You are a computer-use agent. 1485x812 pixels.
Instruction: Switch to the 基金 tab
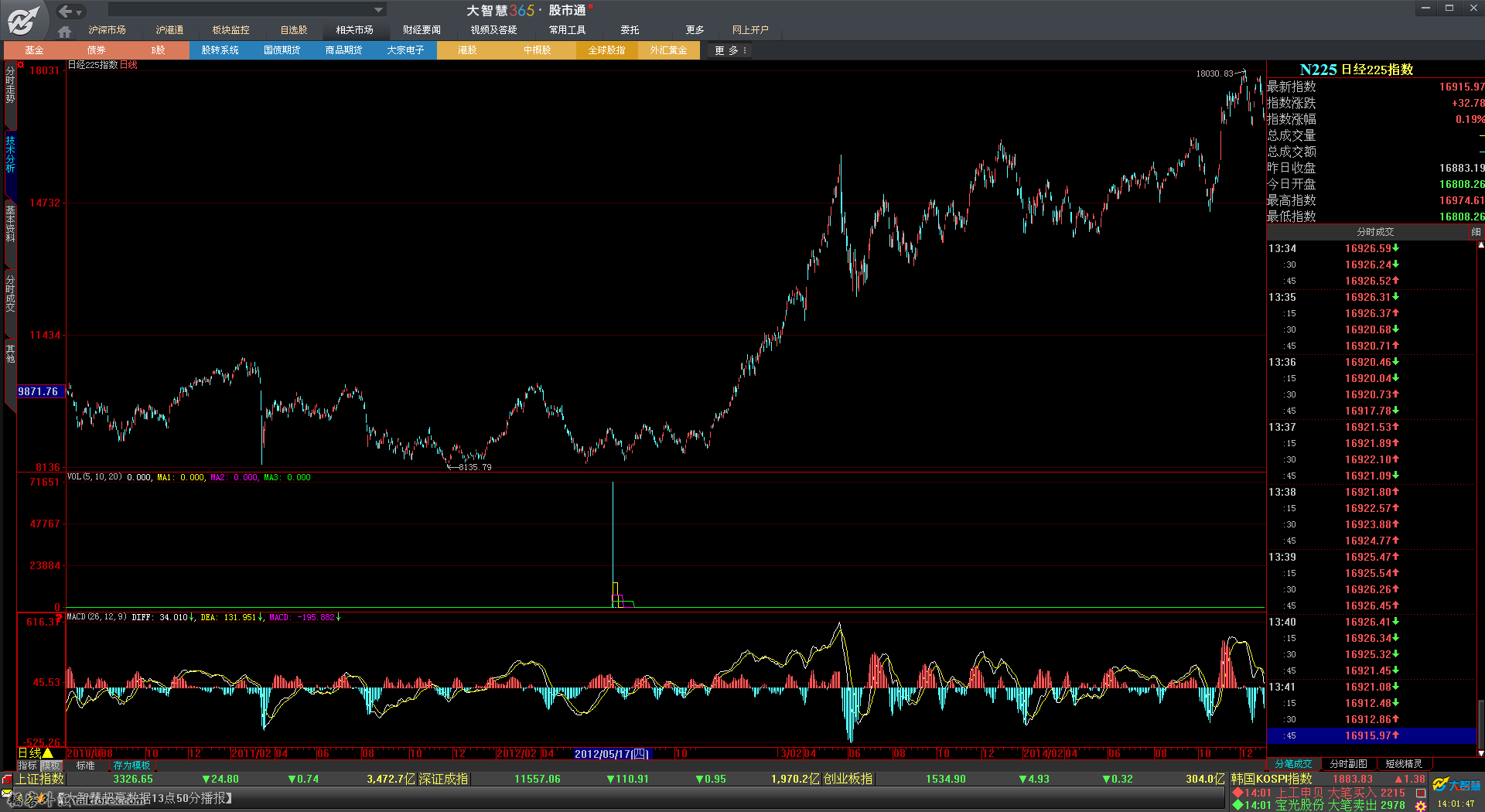point(35,50)
